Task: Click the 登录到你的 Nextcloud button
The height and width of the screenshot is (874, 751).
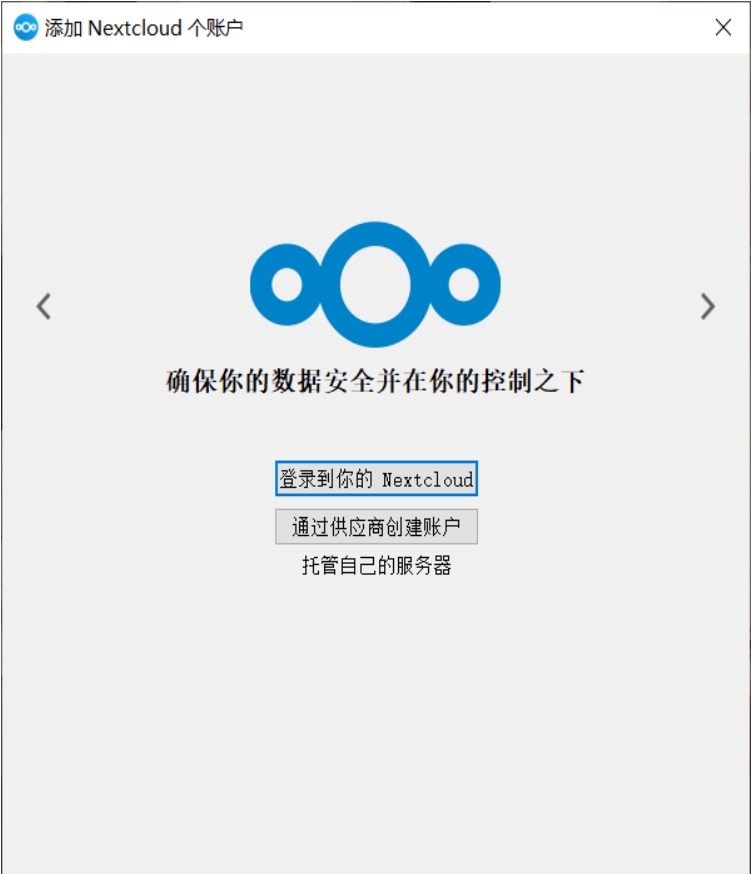Action: 376,478
